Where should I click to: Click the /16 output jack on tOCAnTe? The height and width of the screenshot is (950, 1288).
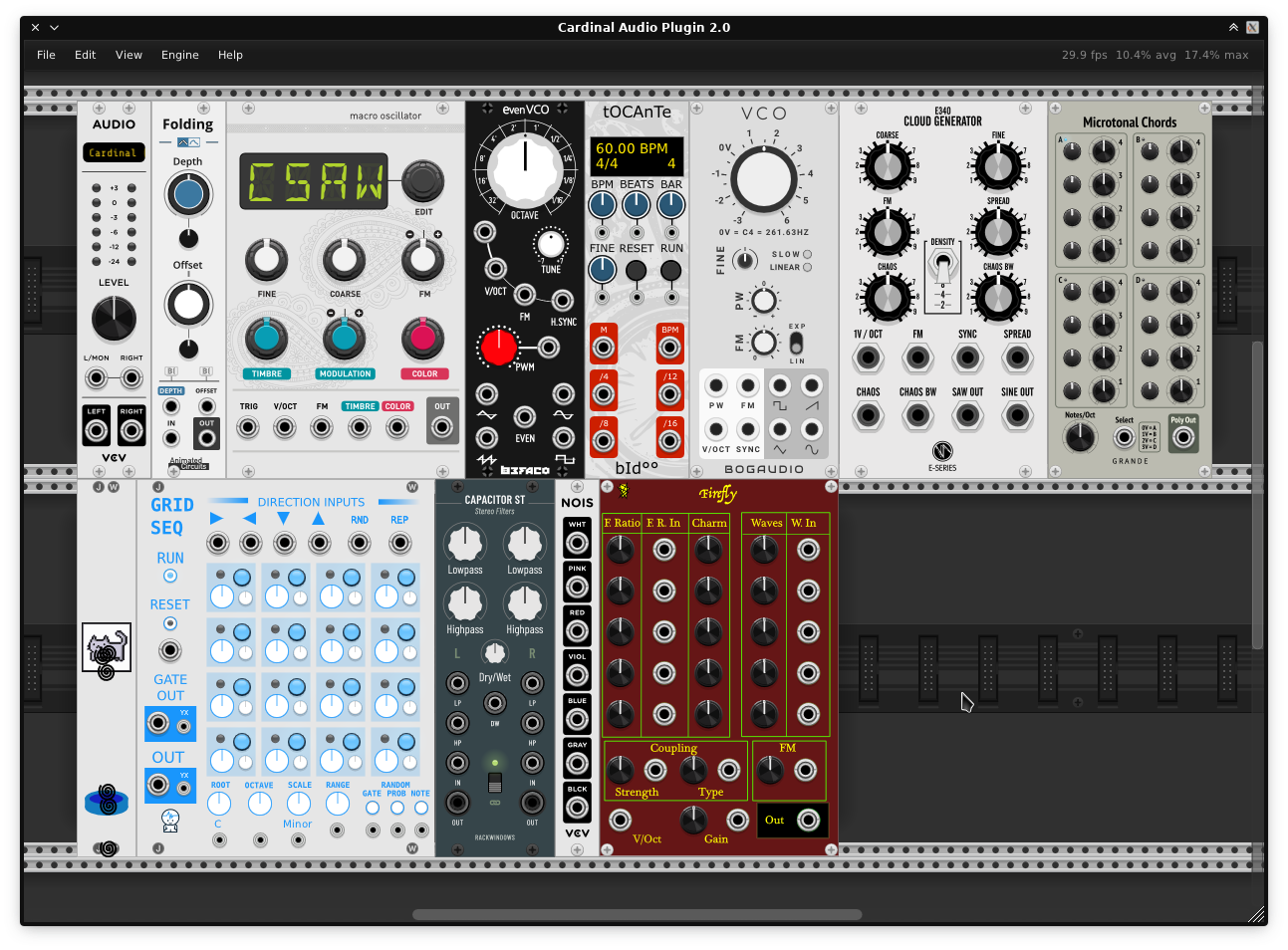pyautogui.click(x=670, y=441)
